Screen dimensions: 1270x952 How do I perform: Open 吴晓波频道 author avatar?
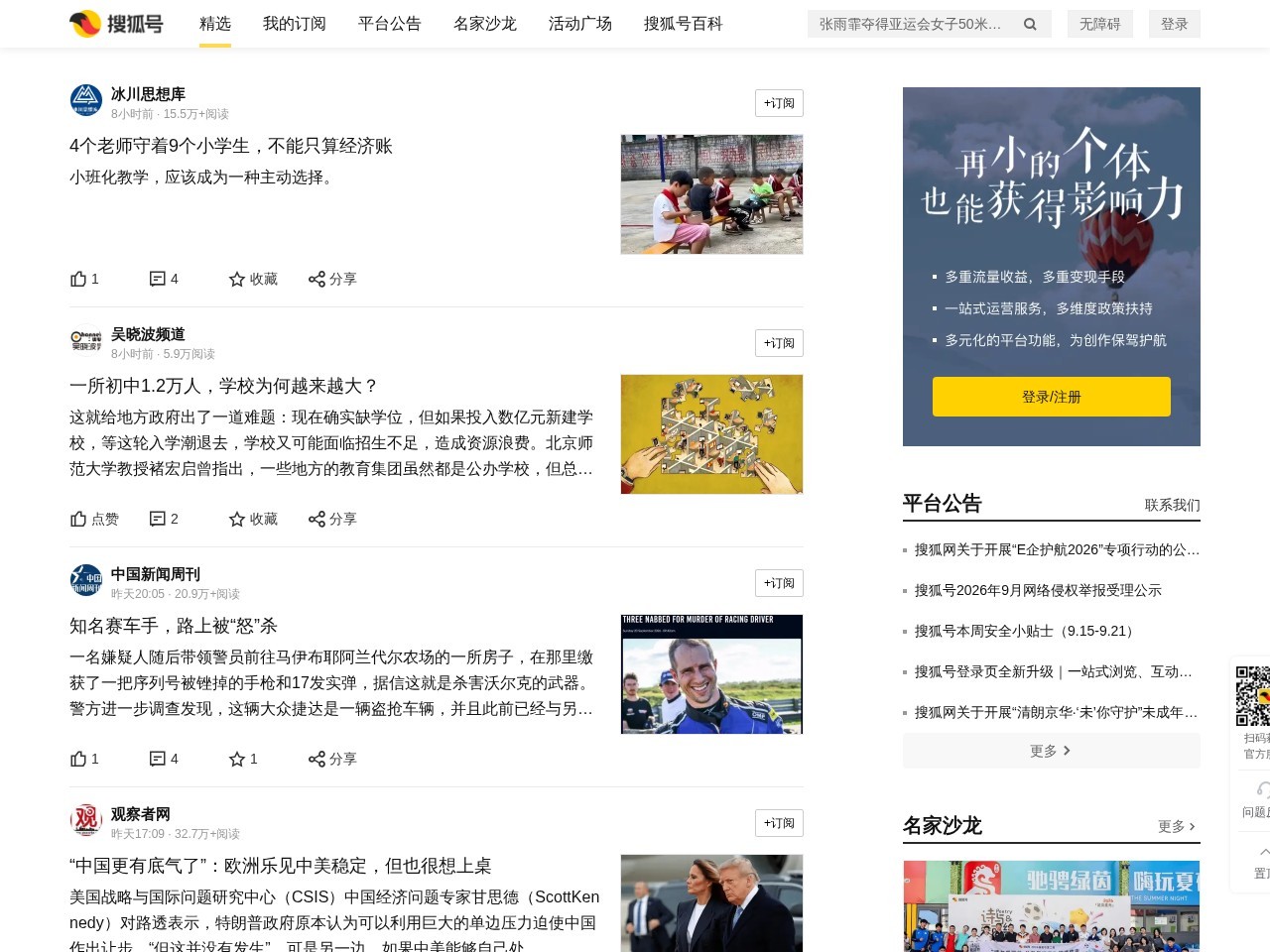pos(86,340)
